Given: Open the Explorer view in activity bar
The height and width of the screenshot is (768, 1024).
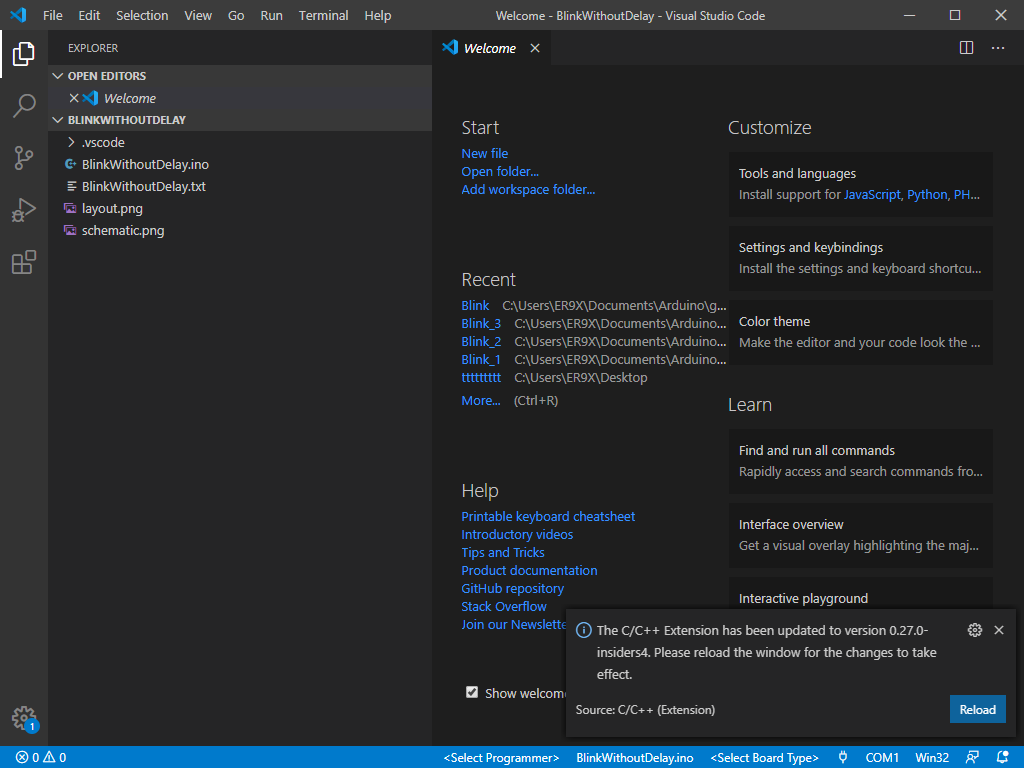Looking at the screenshot, I should tap(24, 54).
